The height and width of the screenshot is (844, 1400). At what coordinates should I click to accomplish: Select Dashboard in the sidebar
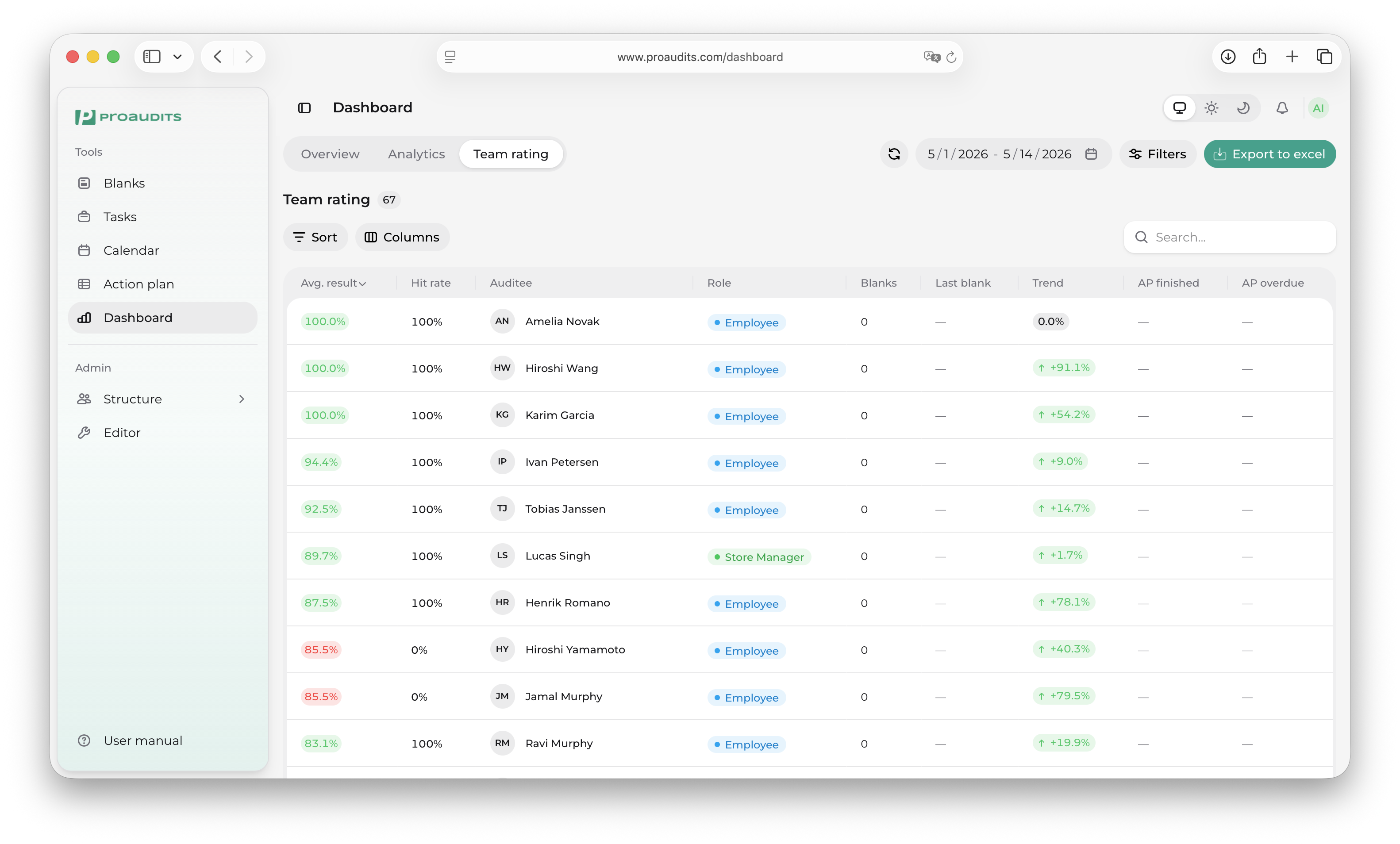point(162,318)
